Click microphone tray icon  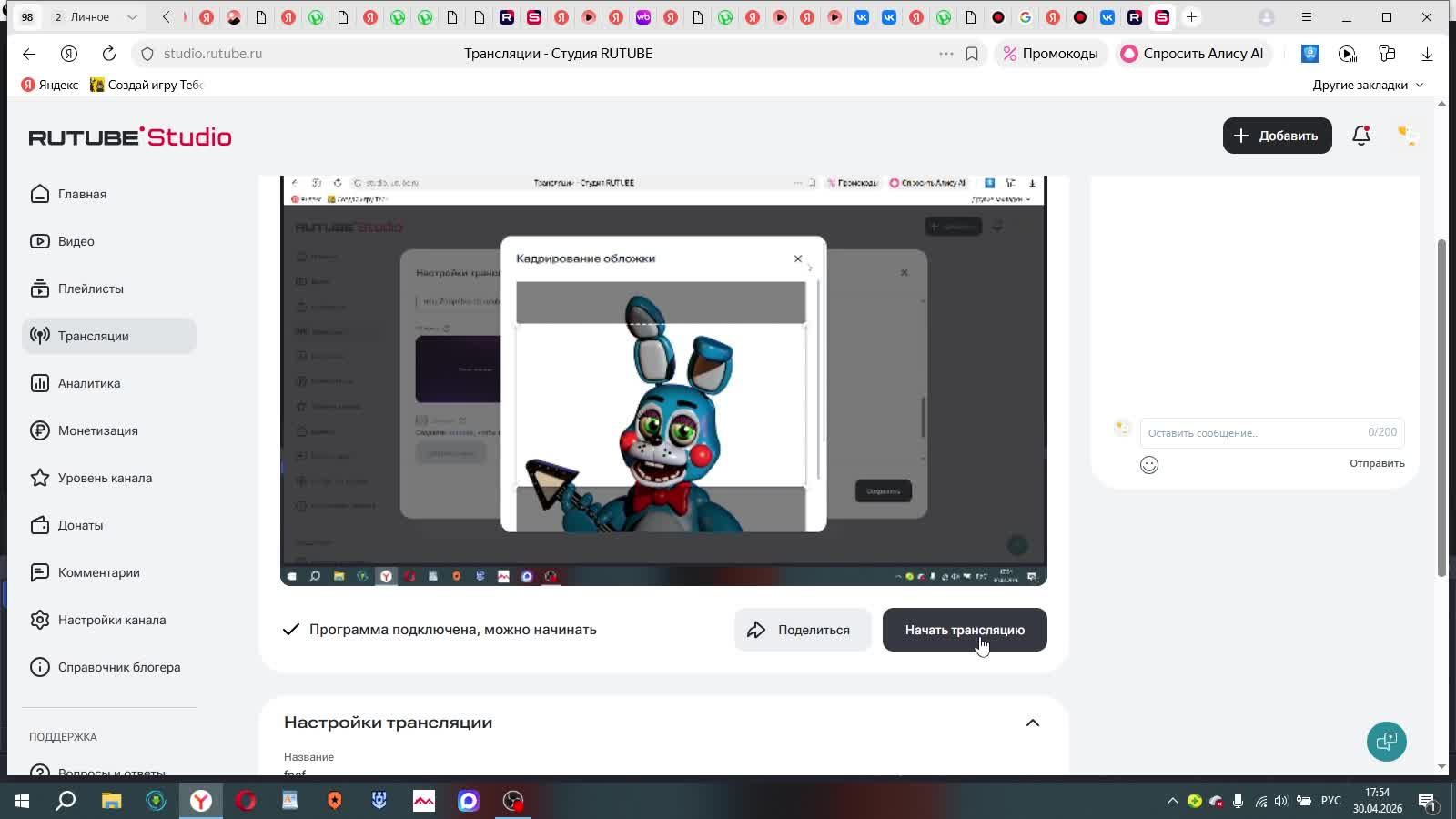(x=1238, y=801)
